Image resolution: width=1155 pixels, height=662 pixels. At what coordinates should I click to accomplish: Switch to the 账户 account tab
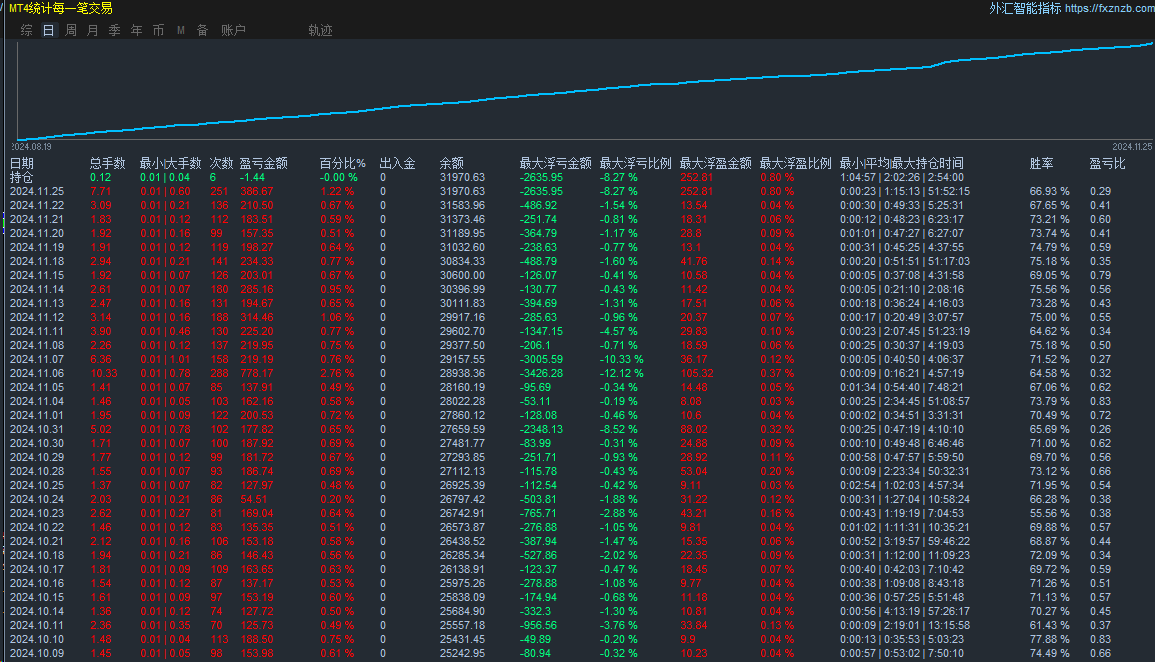pos(234,30)
